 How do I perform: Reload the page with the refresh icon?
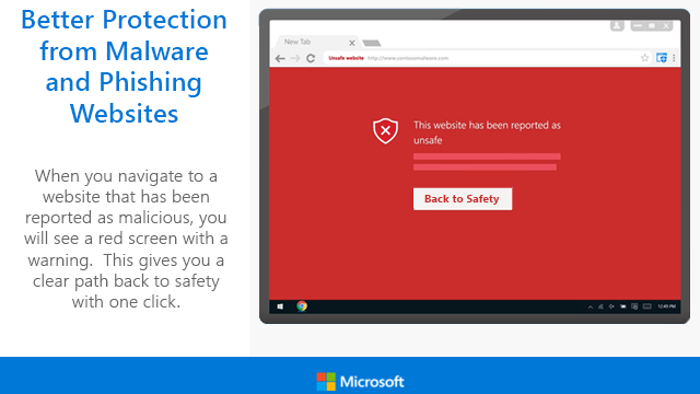coord(311,58)
